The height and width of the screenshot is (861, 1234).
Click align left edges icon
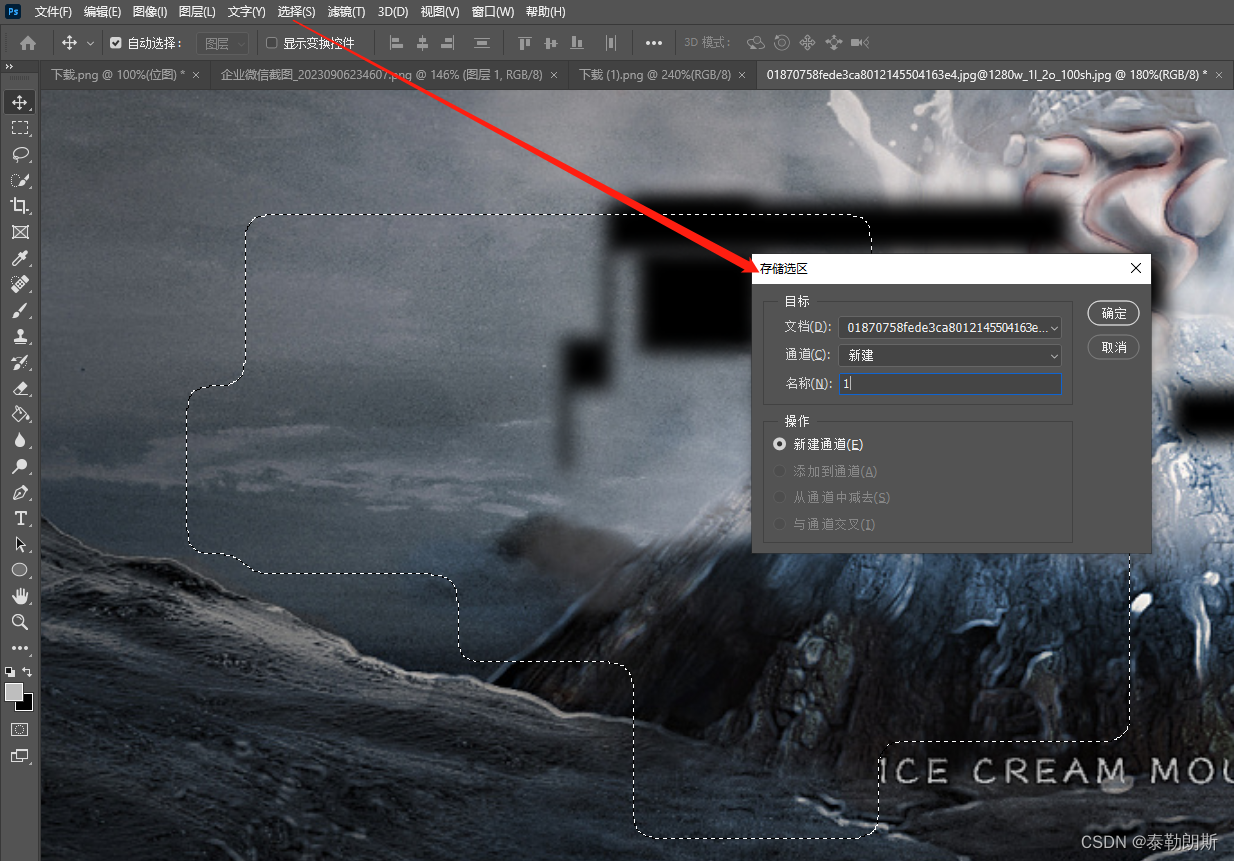[x=396, y=43]
